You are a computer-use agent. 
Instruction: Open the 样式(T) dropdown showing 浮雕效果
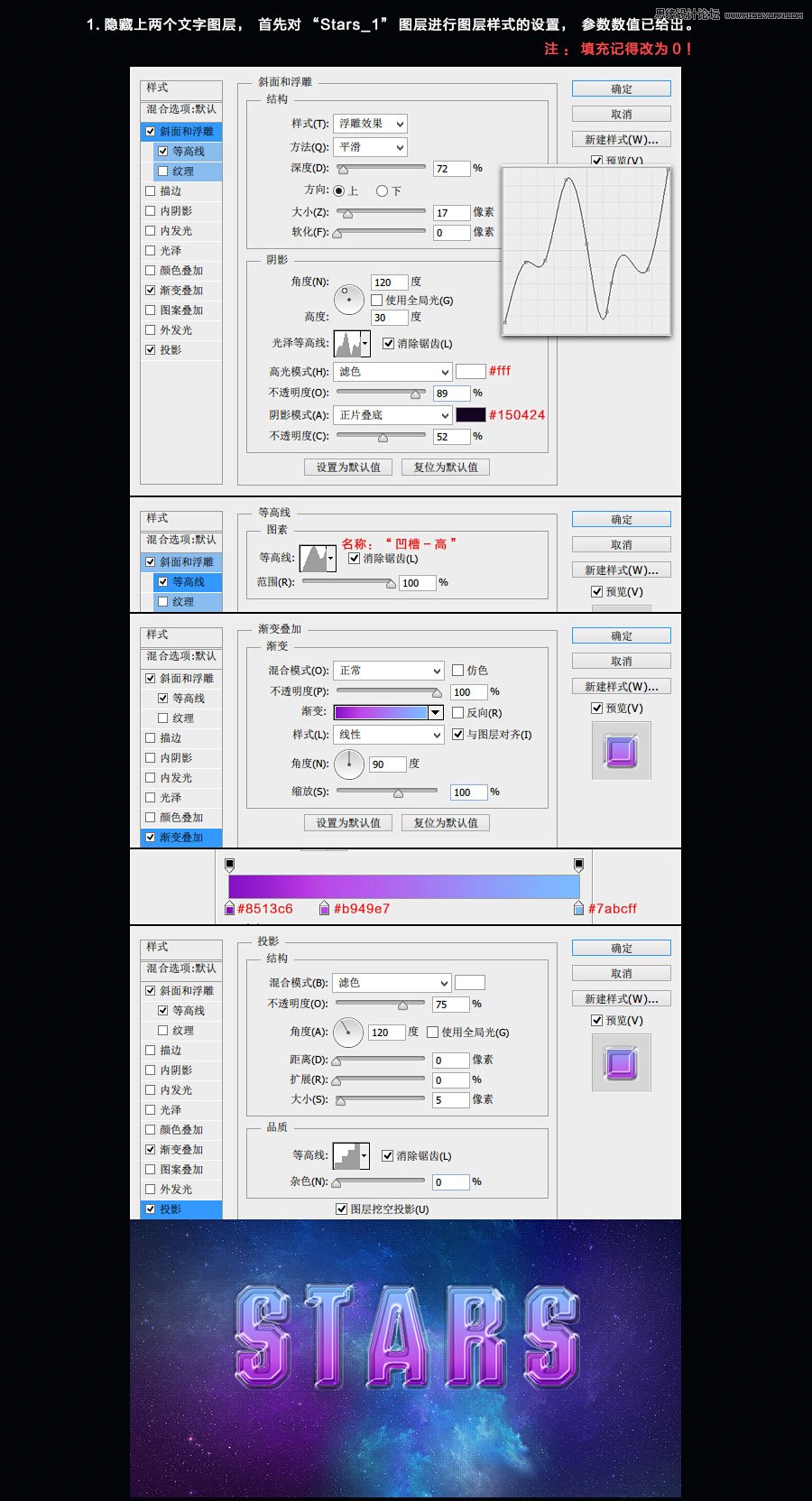(x=371, y=124)
